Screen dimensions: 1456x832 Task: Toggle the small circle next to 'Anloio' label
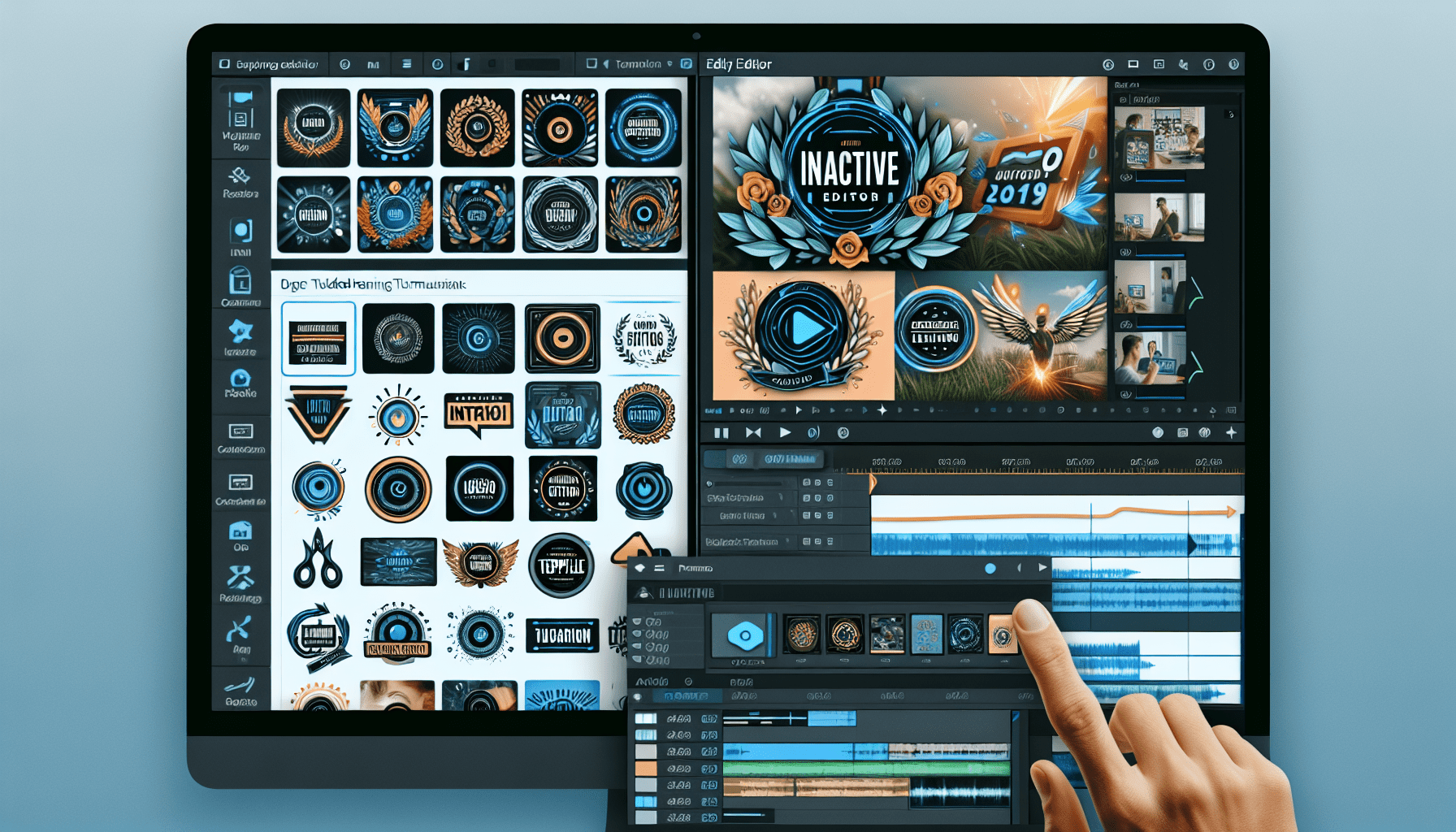click(x=688, y=682)
